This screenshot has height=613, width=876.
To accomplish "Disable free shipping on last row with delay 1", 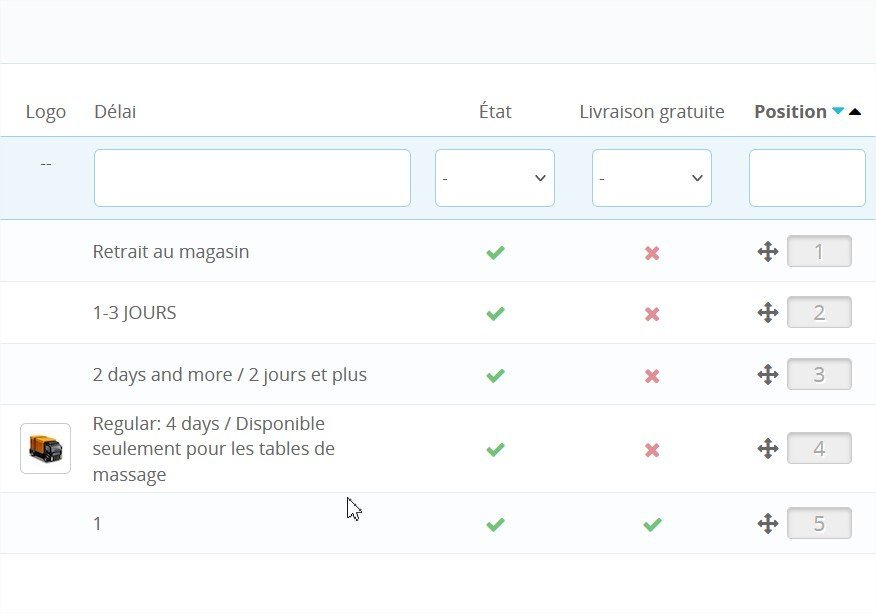I will (652, 524).
